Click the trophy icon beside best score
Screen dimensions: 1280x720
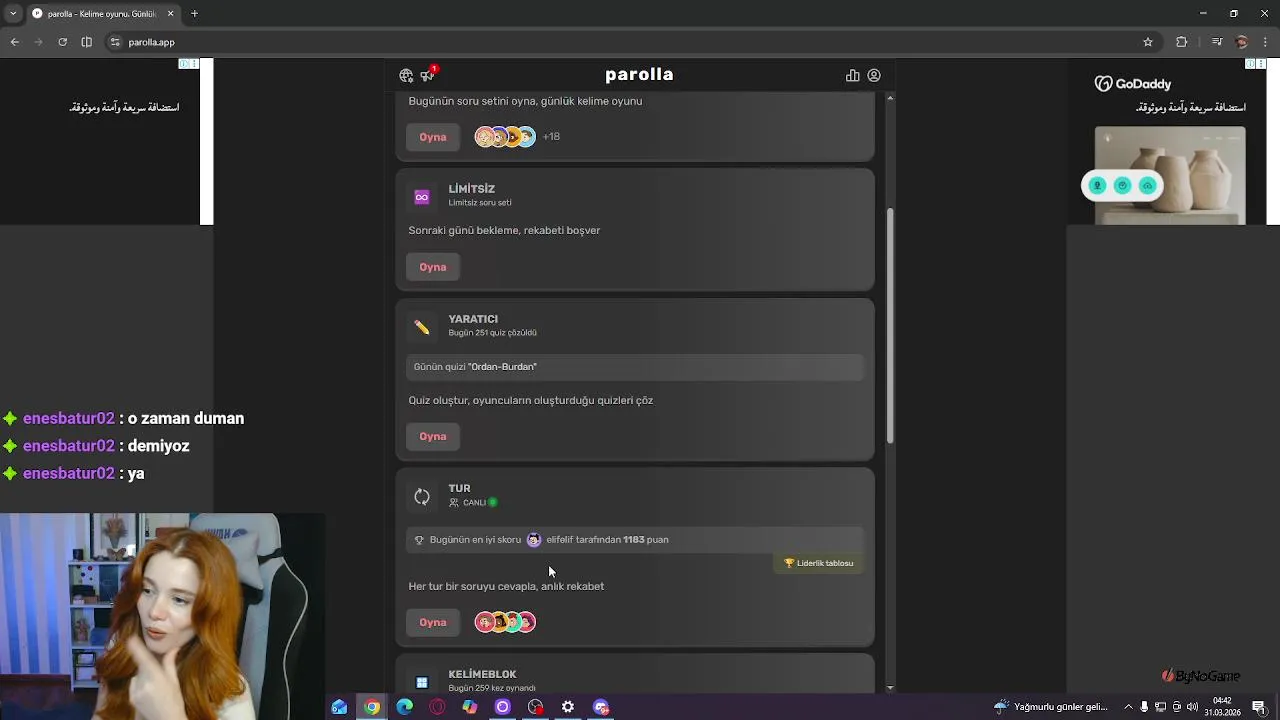tap(419, 540)
